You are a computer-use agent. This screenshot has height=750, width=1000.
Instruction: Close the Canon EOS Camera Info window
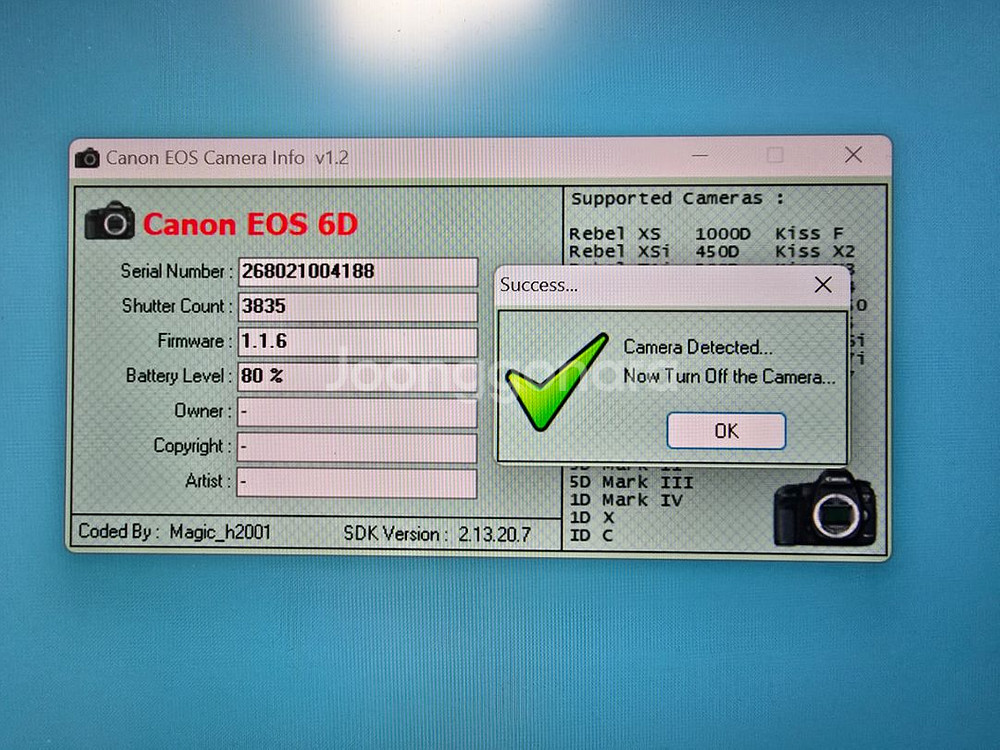(853, 155)
